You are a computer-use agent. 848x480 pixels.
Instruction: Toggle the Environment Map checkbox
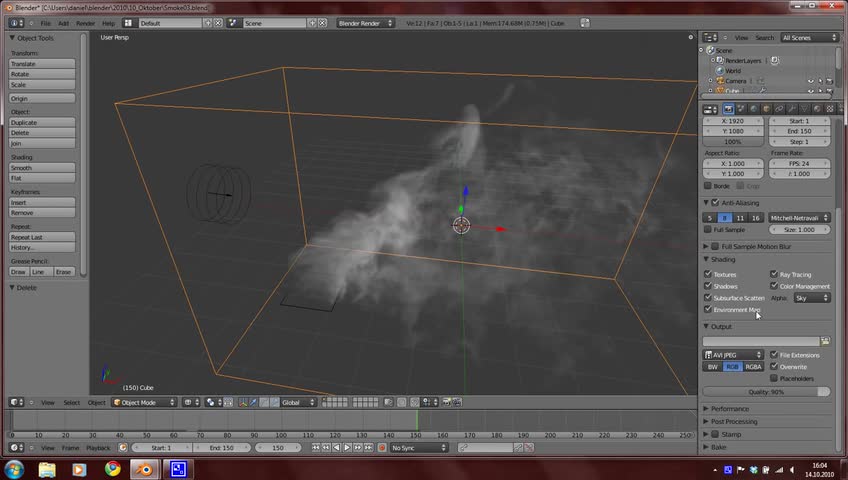708,309
